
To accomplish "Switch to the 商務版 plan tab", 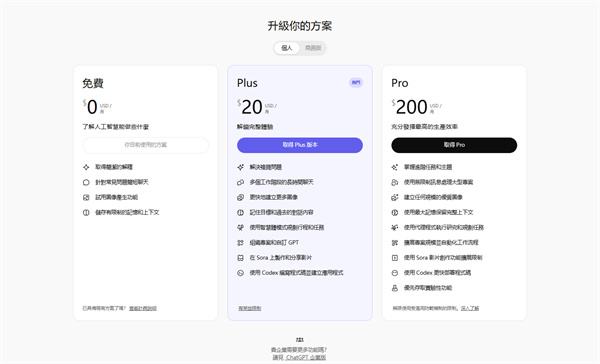I will [x=313, y=48].
